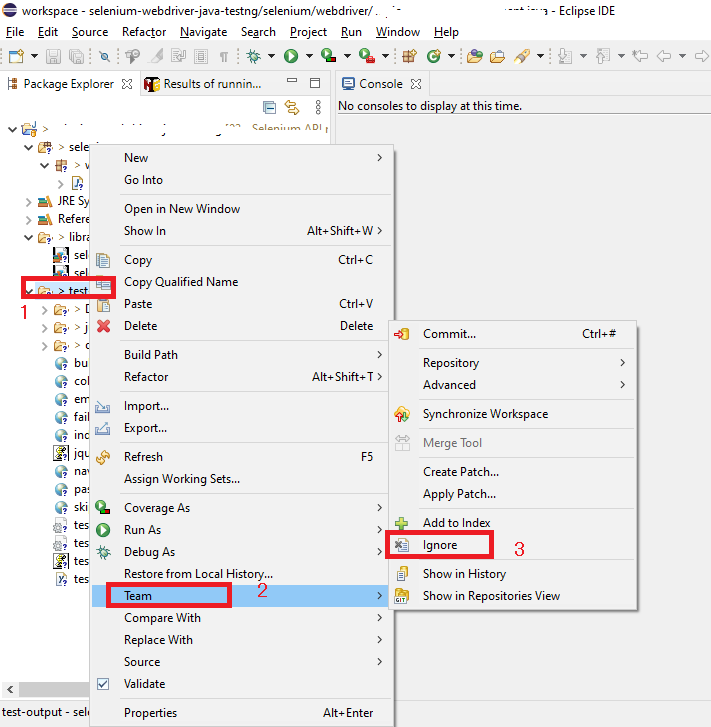The width and height of the screenshot is (711, 727).
Task: Click the Coverage run toolbar icon
Action: (328, 56)
